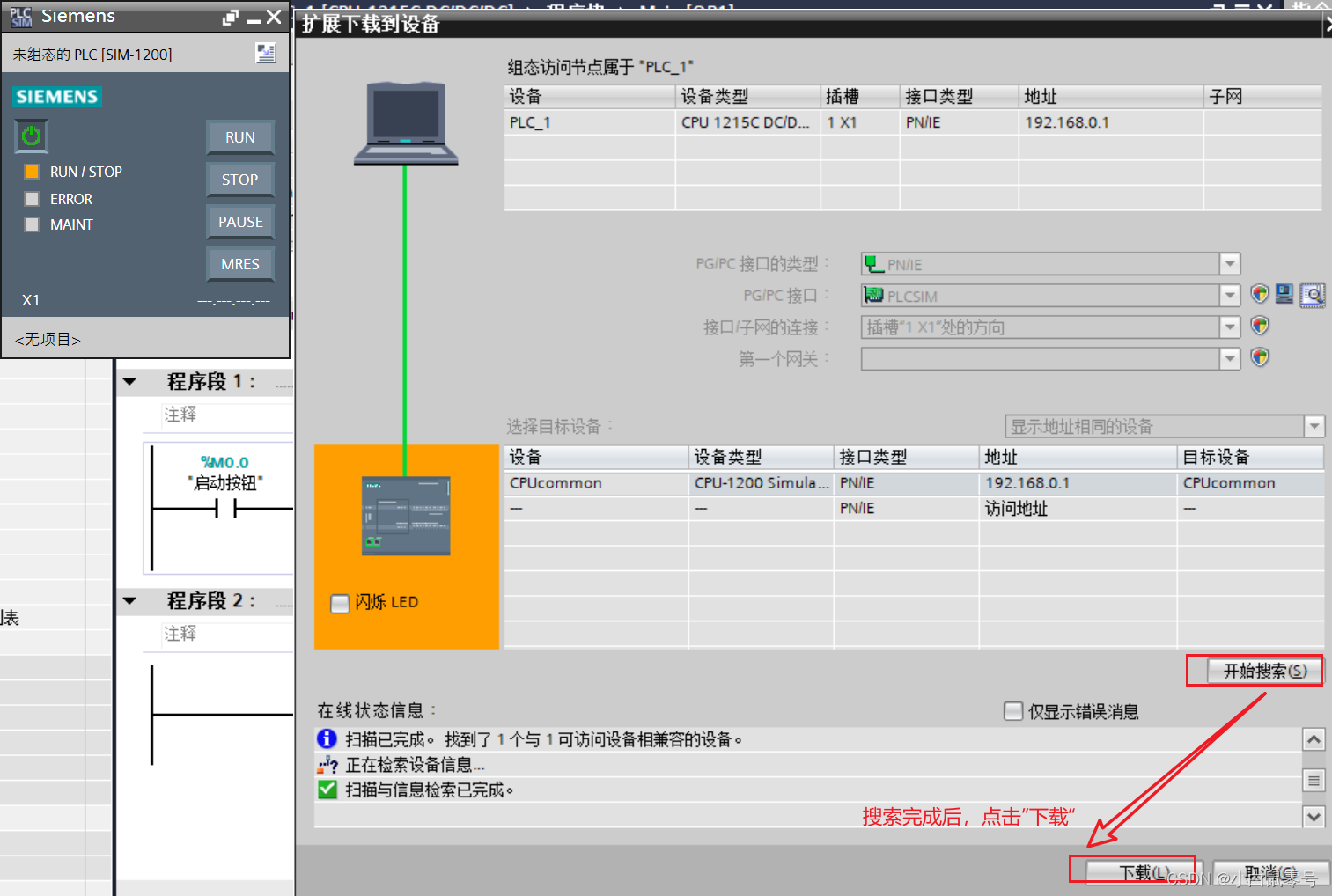The image size is (1332, 896).
Task: Toggle the RUN/STOP status indicator
Action: 32,171
